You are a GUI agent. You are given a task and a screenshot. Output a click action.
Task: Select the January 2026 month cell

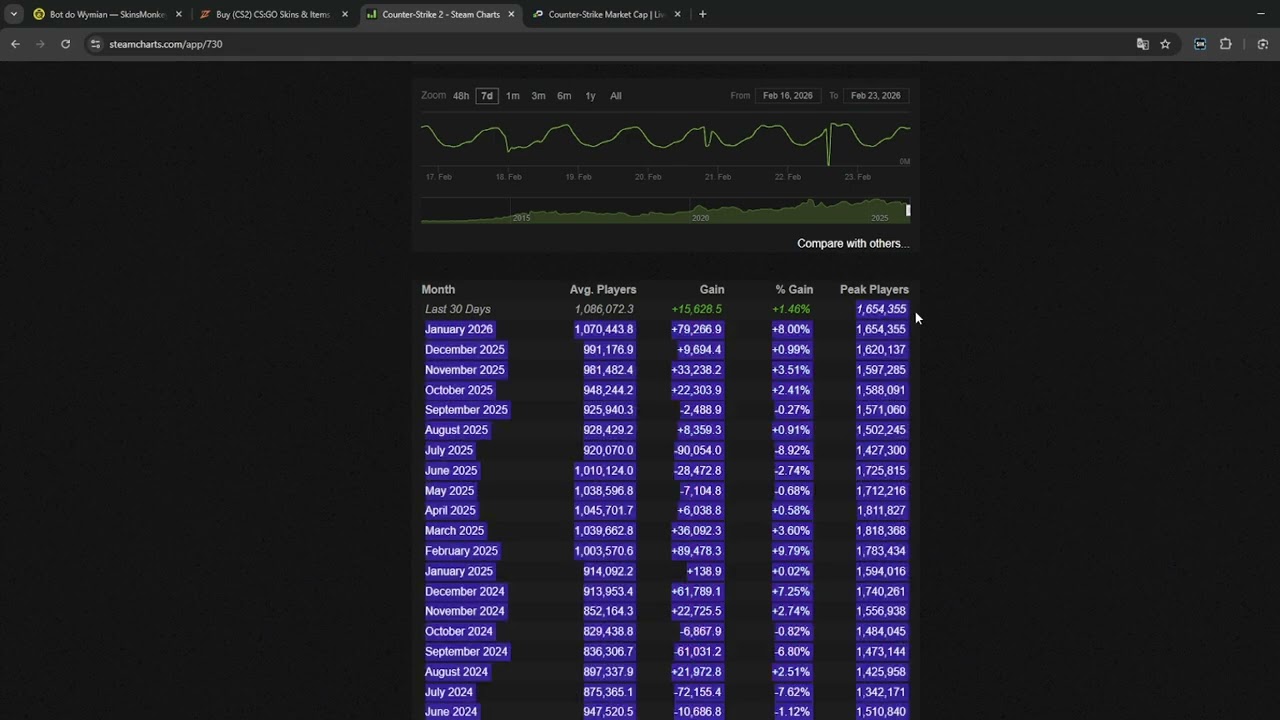459,330
